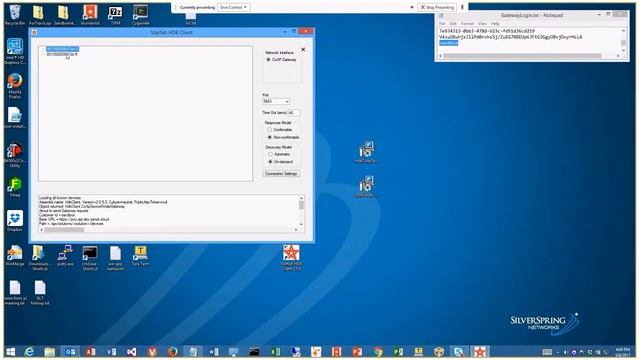Choose the Non-confirmable response mode
This screenshot has height=360, width=640.
[270, 137]
